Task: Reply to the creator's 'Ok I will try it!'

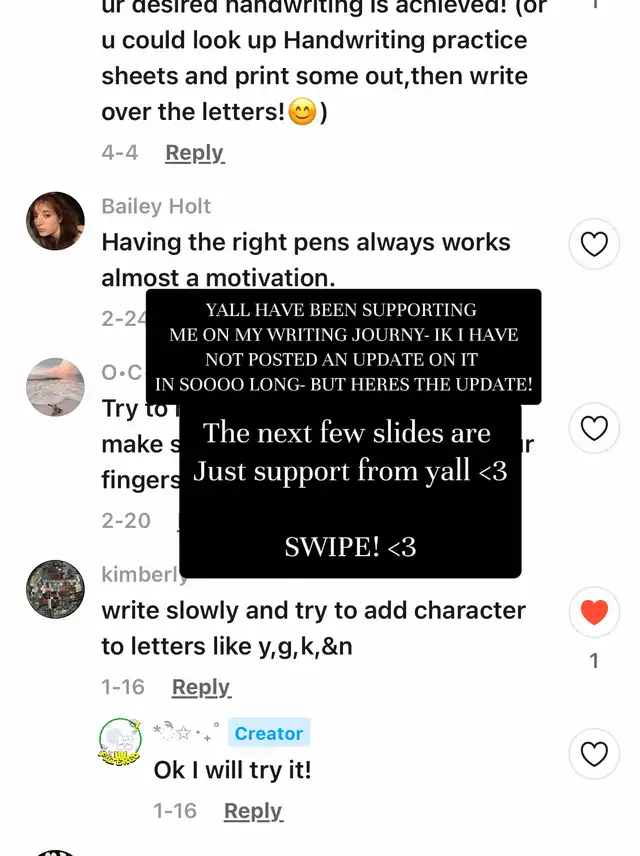Action: 253,811
